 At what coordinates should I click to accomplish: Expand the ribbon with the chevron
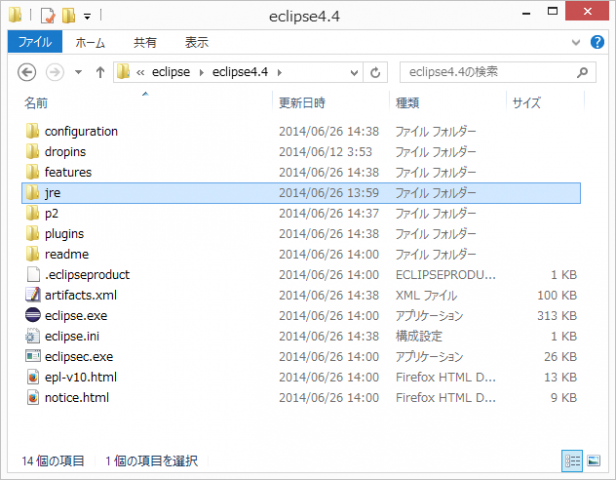576,42
